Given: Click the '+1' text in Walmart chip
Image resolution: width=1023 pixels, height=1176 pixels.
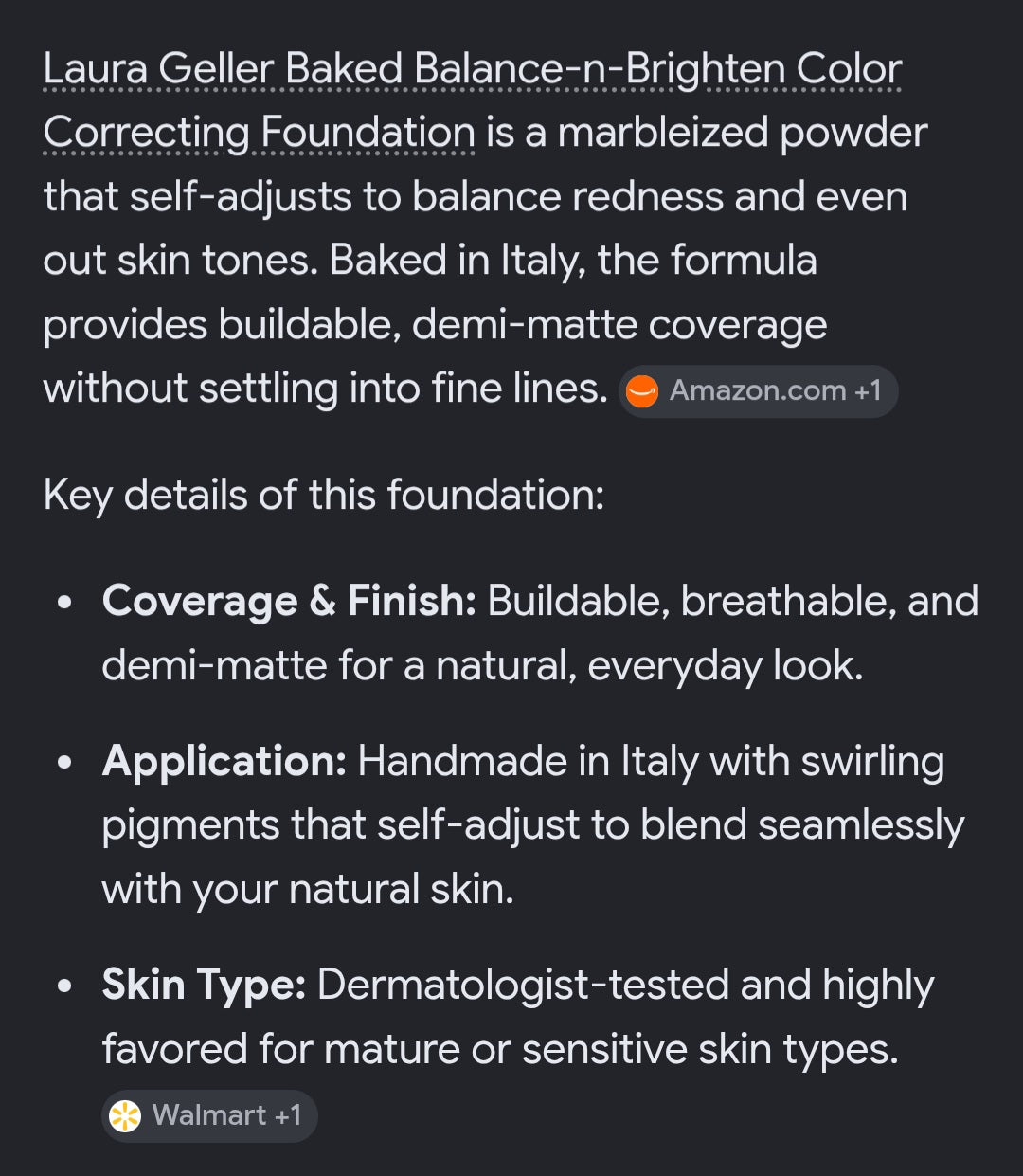Looking at the screenshot, I should 287,1114.
